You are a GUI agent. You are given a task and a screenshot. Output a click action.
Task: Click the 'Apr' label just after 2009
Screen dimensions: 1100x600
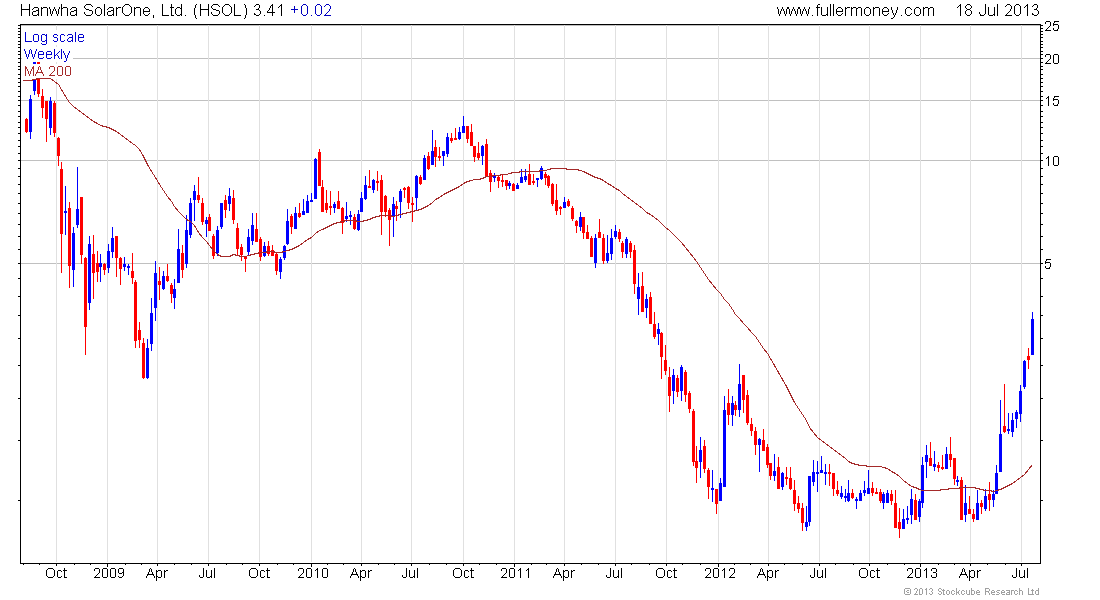pyautogui.click(x=157, y=573)
